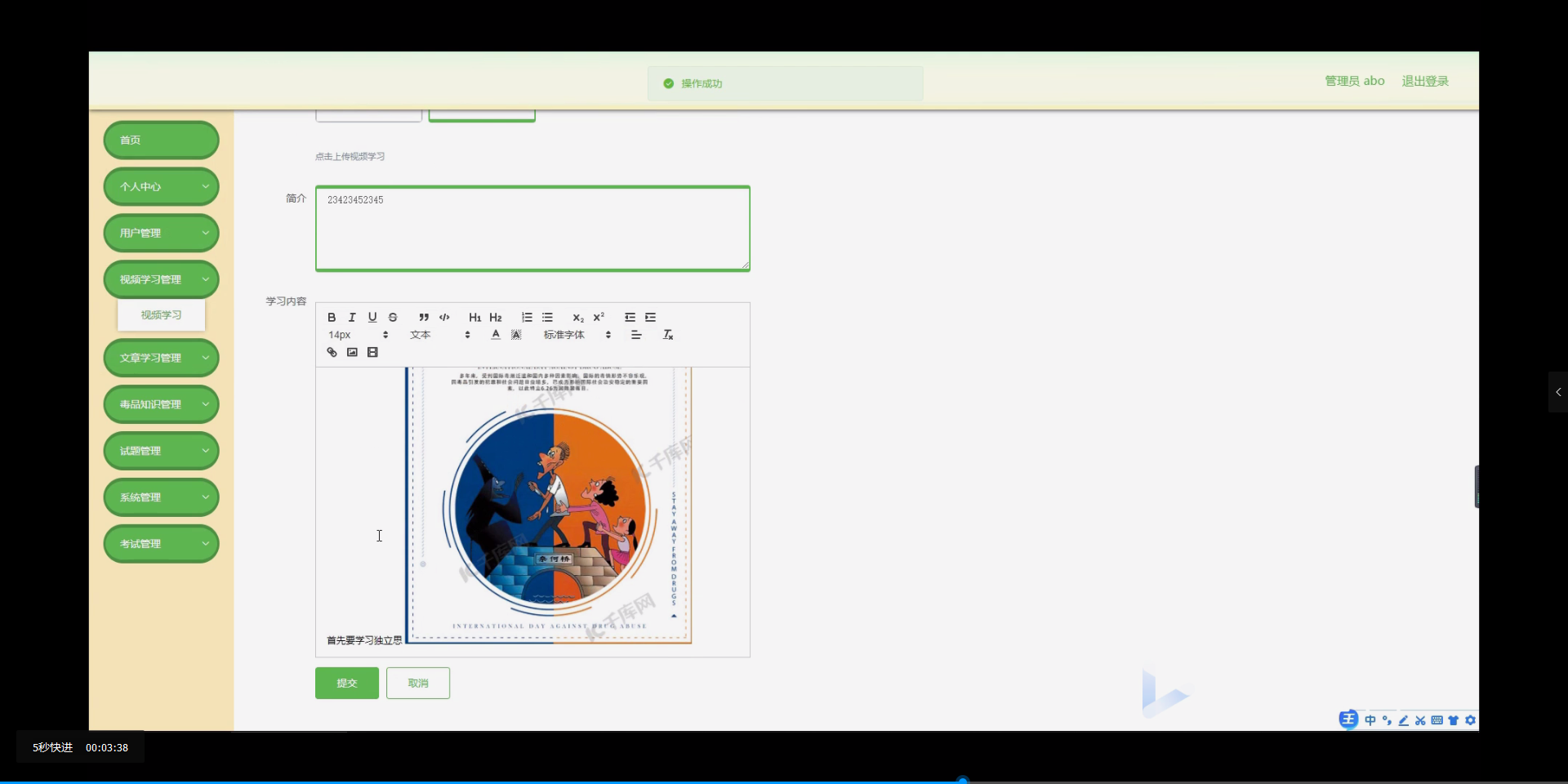The image size is (1568, 784).
Task: Click the 操作成功 success notification
Action: pyautogui.click(x=785, y=83)
